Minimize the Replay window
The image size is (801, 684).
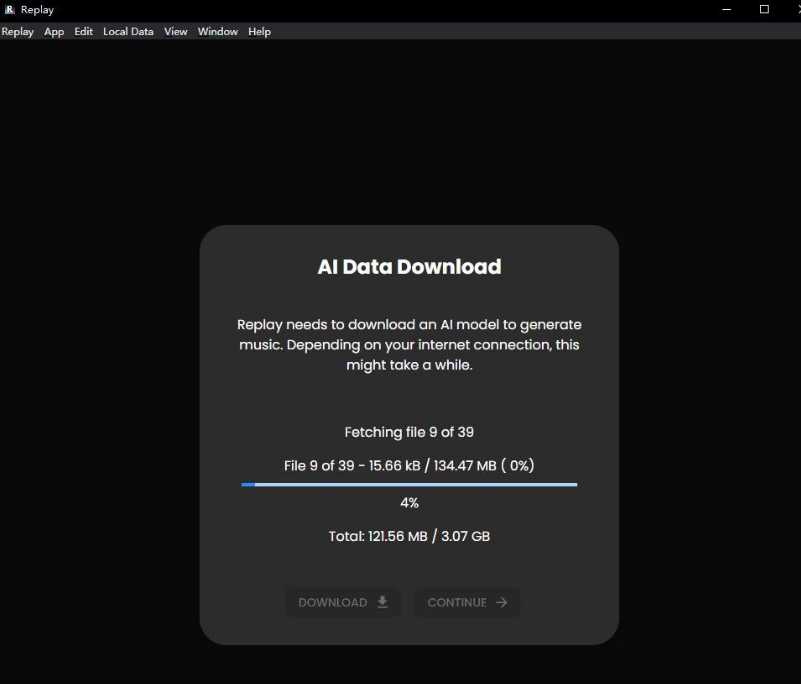click(727, 9)
